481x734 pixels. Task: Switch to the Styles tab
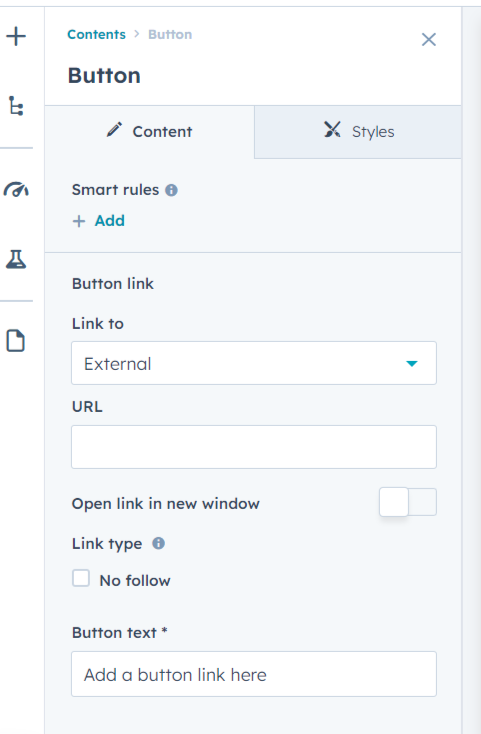[x=358, y=132]
